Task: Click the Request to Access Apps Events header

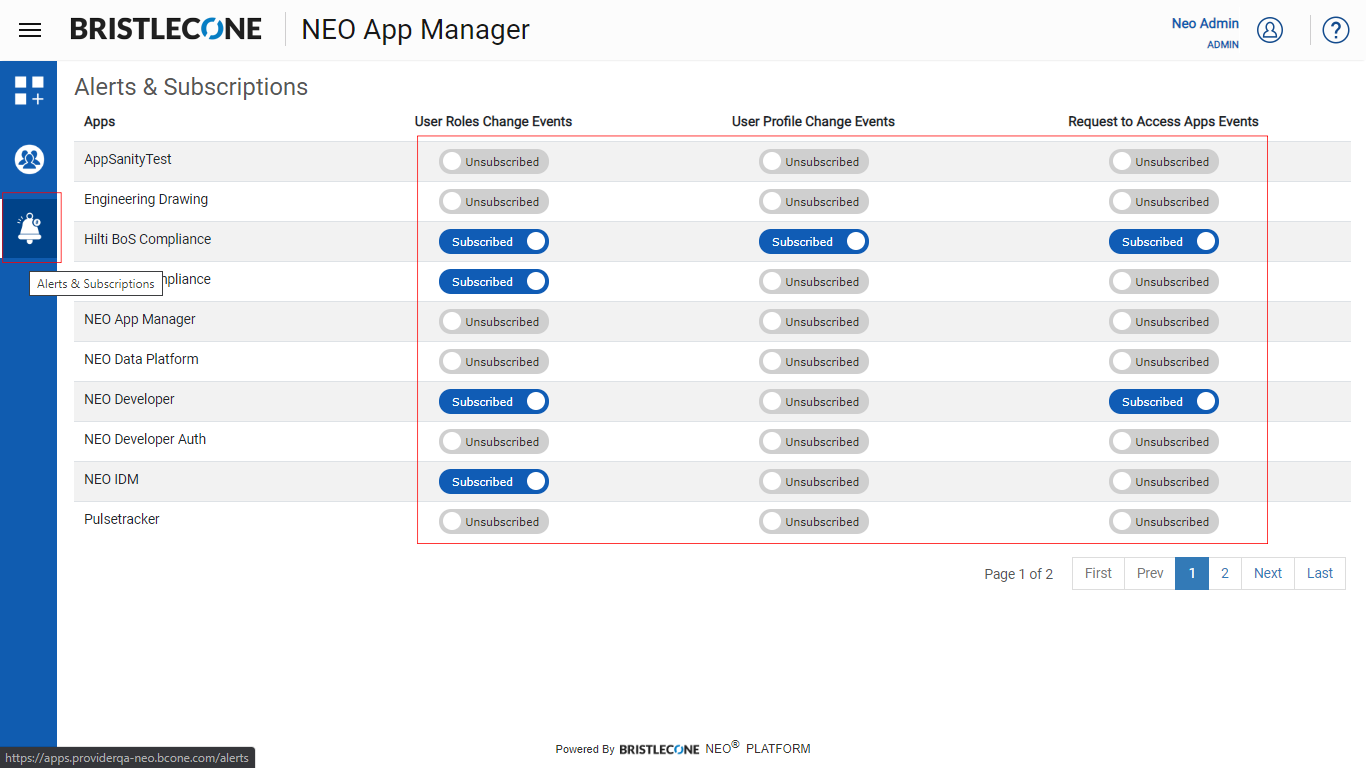Action: point(1163,121)
